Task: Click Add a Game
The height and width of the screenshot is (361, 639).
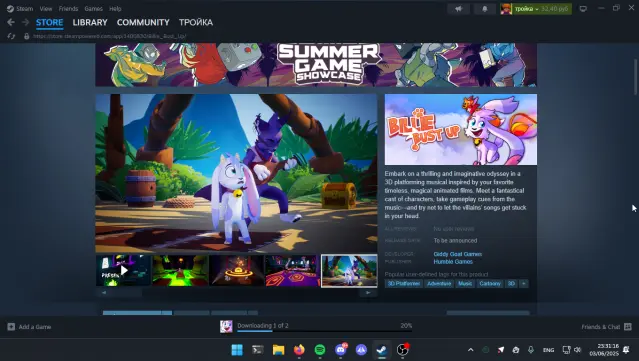Action: tap(29, 327)
